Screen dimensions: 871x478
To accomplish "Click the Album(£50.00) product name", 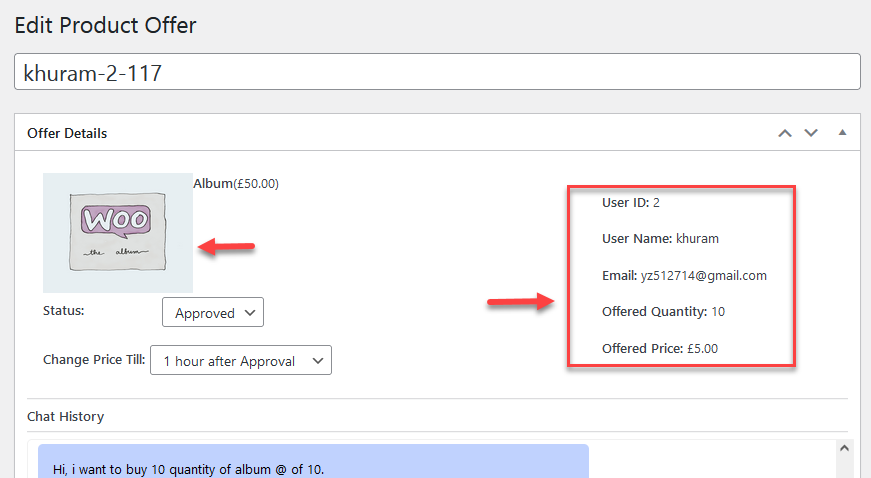I will pos(236,184).
